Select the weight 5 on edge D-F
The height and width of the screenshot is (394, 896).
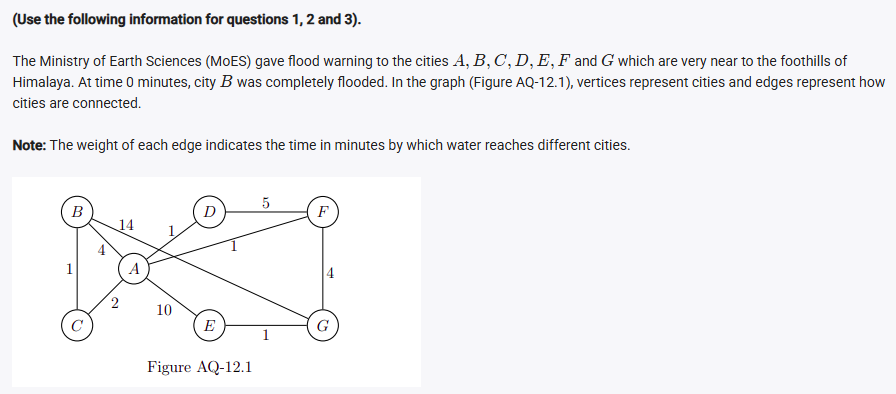(x=266, y=203)
